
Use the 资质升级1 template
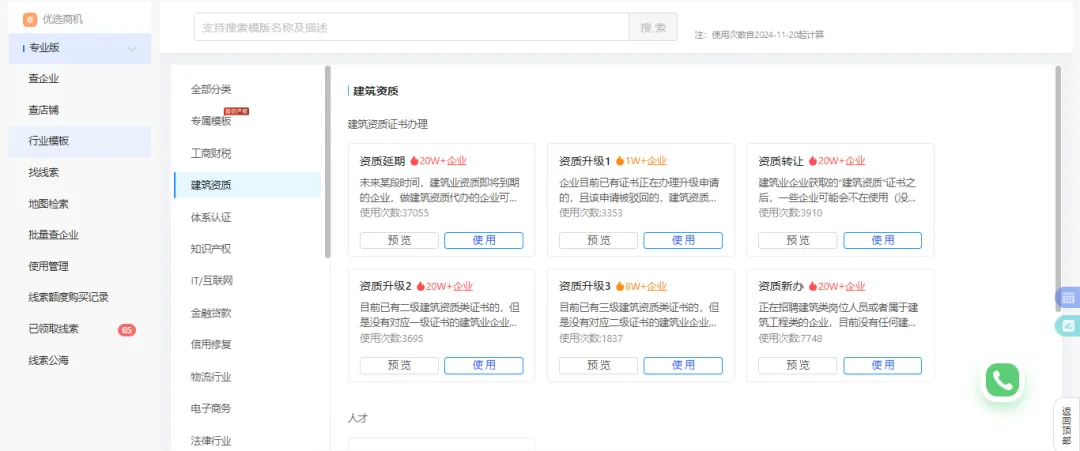(683, 240)
